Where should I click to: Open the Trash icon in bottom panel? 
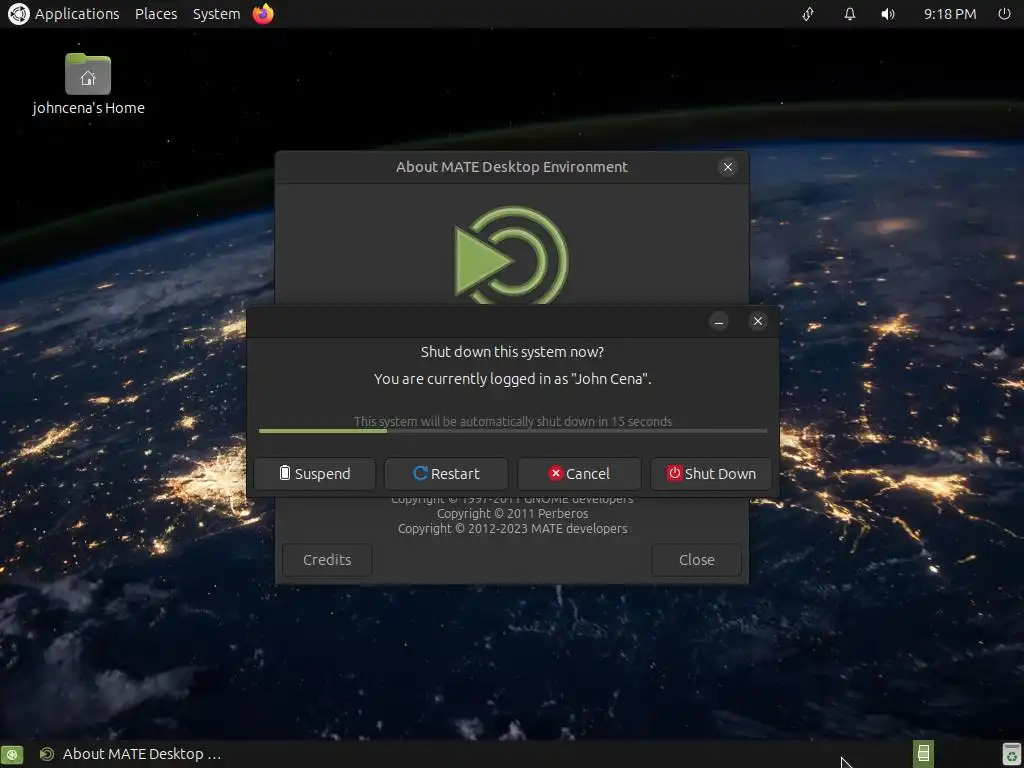click(1012, 754)
